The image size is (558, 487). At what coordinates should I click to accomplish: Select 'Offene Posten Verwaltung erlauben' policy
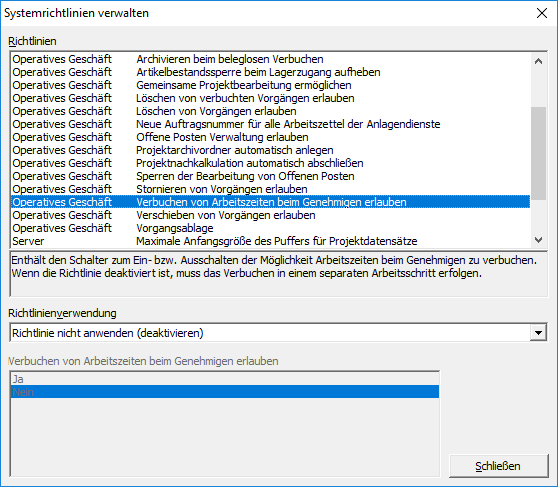[270, 137]
